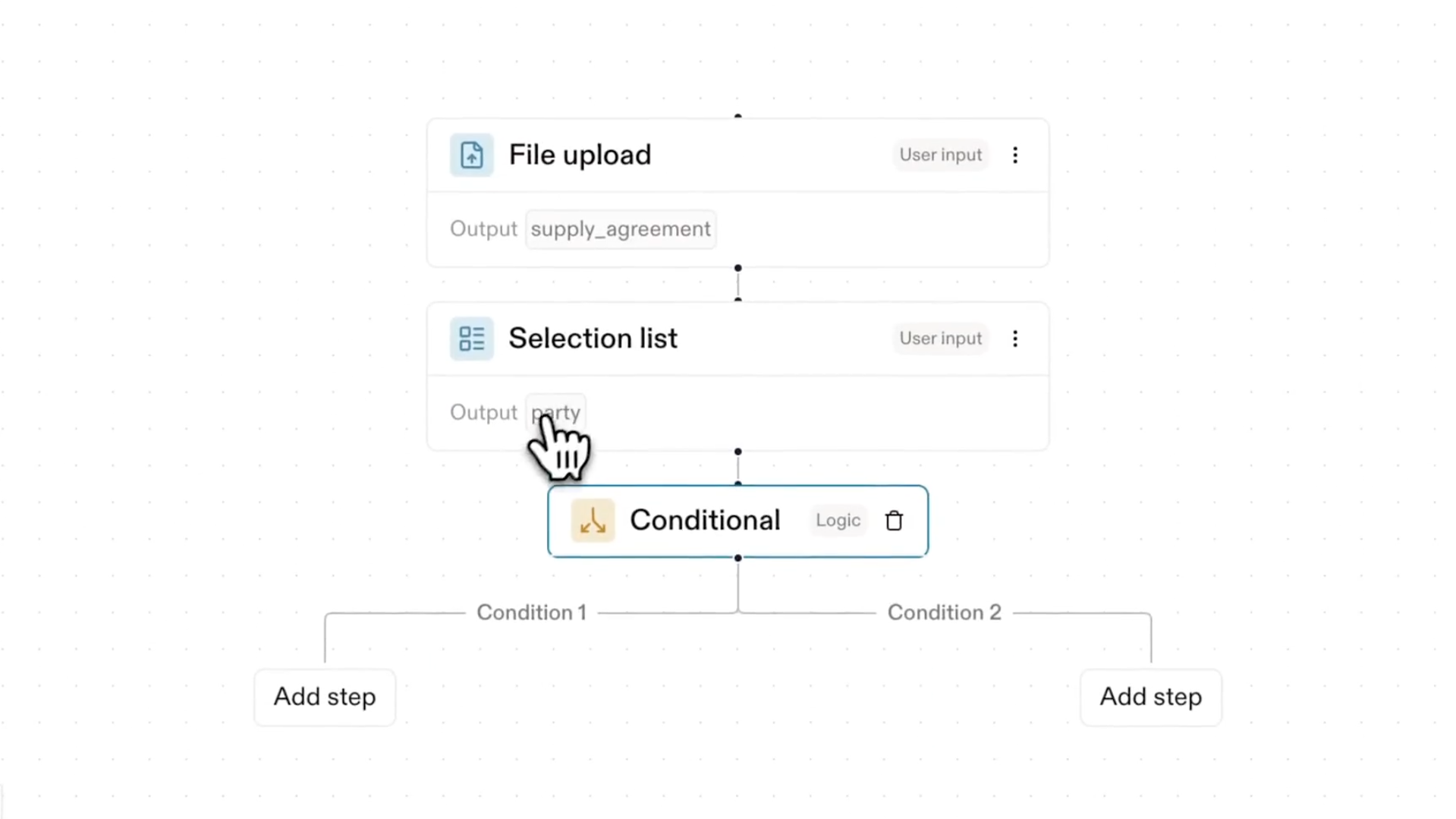Click the File upload step title
This screenshot has height=819, width=1456.
click(580, 155)
